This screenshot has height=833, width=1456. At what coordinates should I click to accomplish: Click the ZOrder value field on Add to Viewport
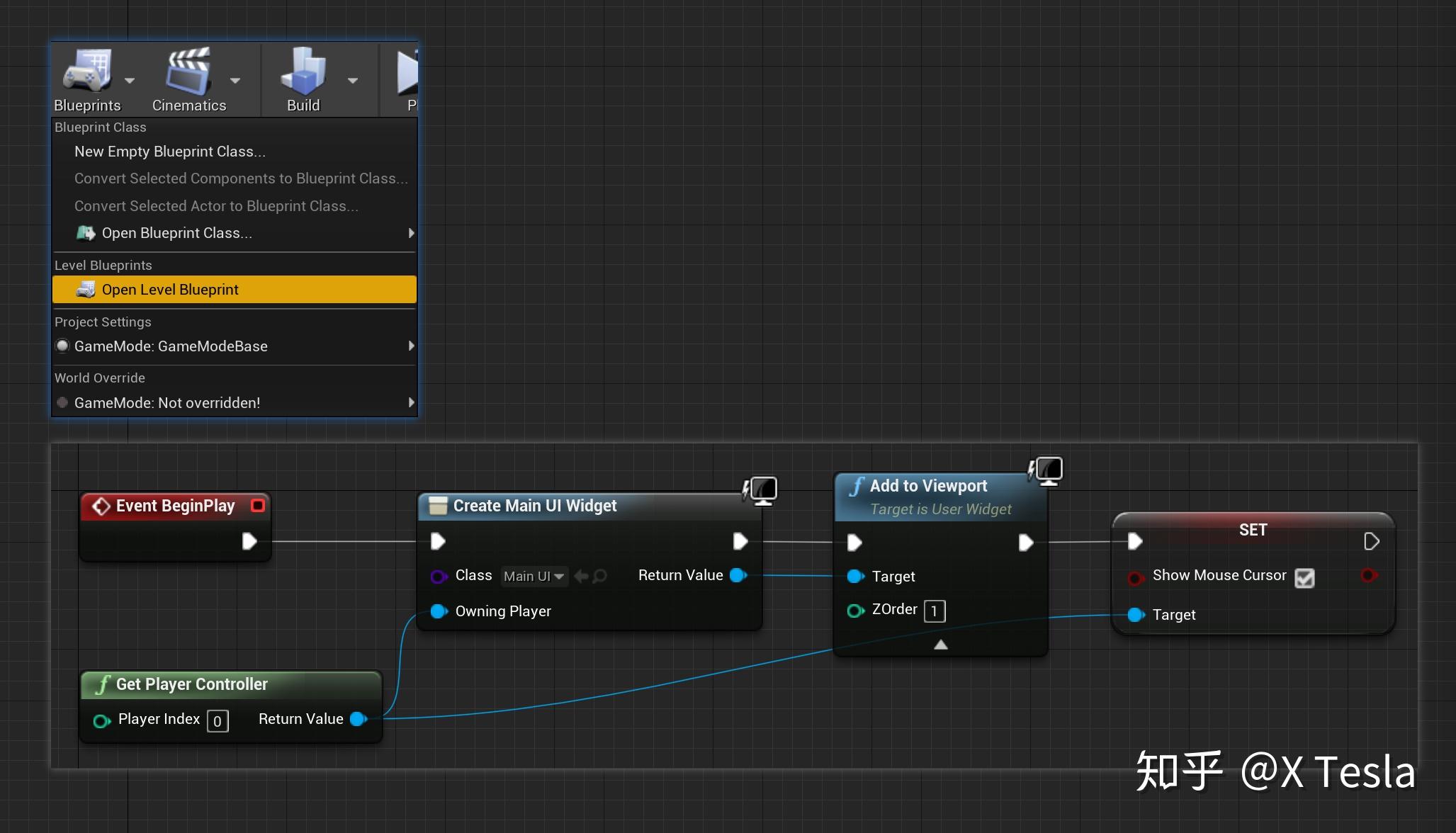coord(935,610)
